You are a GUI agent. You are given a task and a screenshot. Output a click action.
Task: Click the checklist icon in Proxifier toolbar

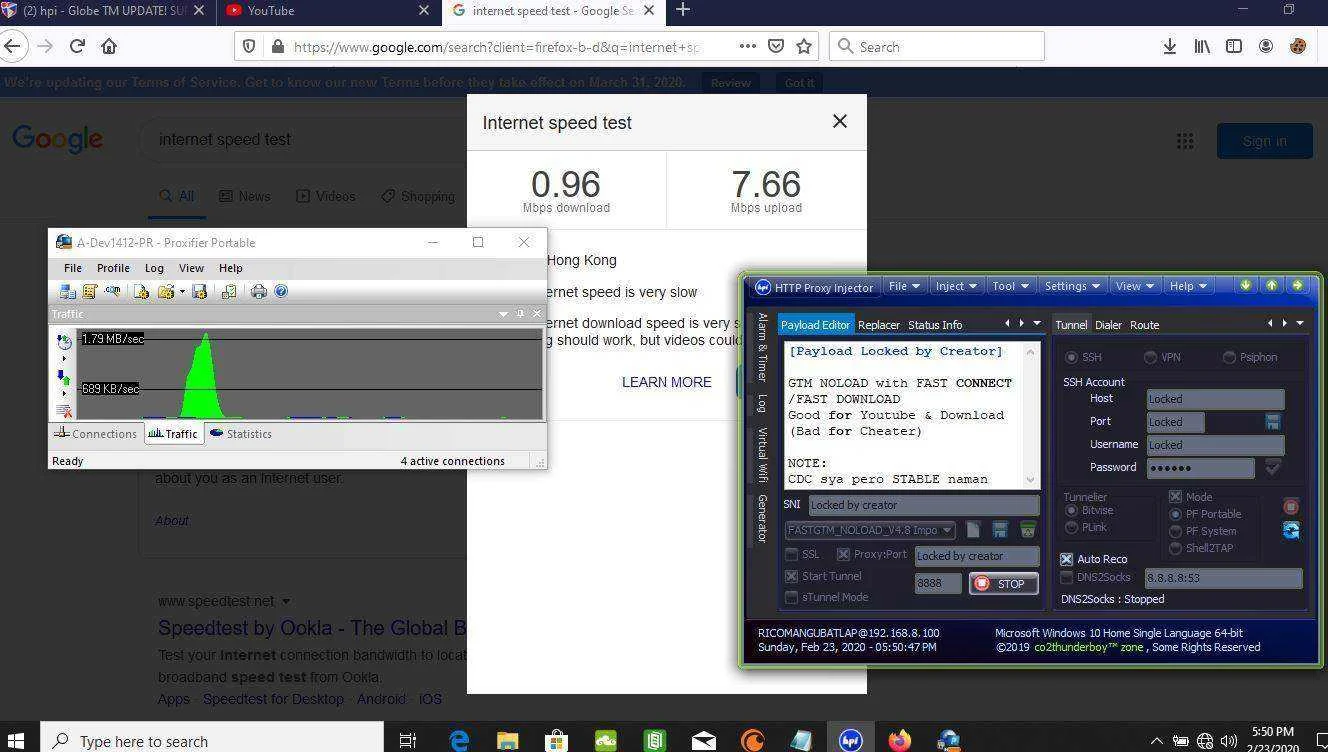pyautogui.click(x=229, y=291)
